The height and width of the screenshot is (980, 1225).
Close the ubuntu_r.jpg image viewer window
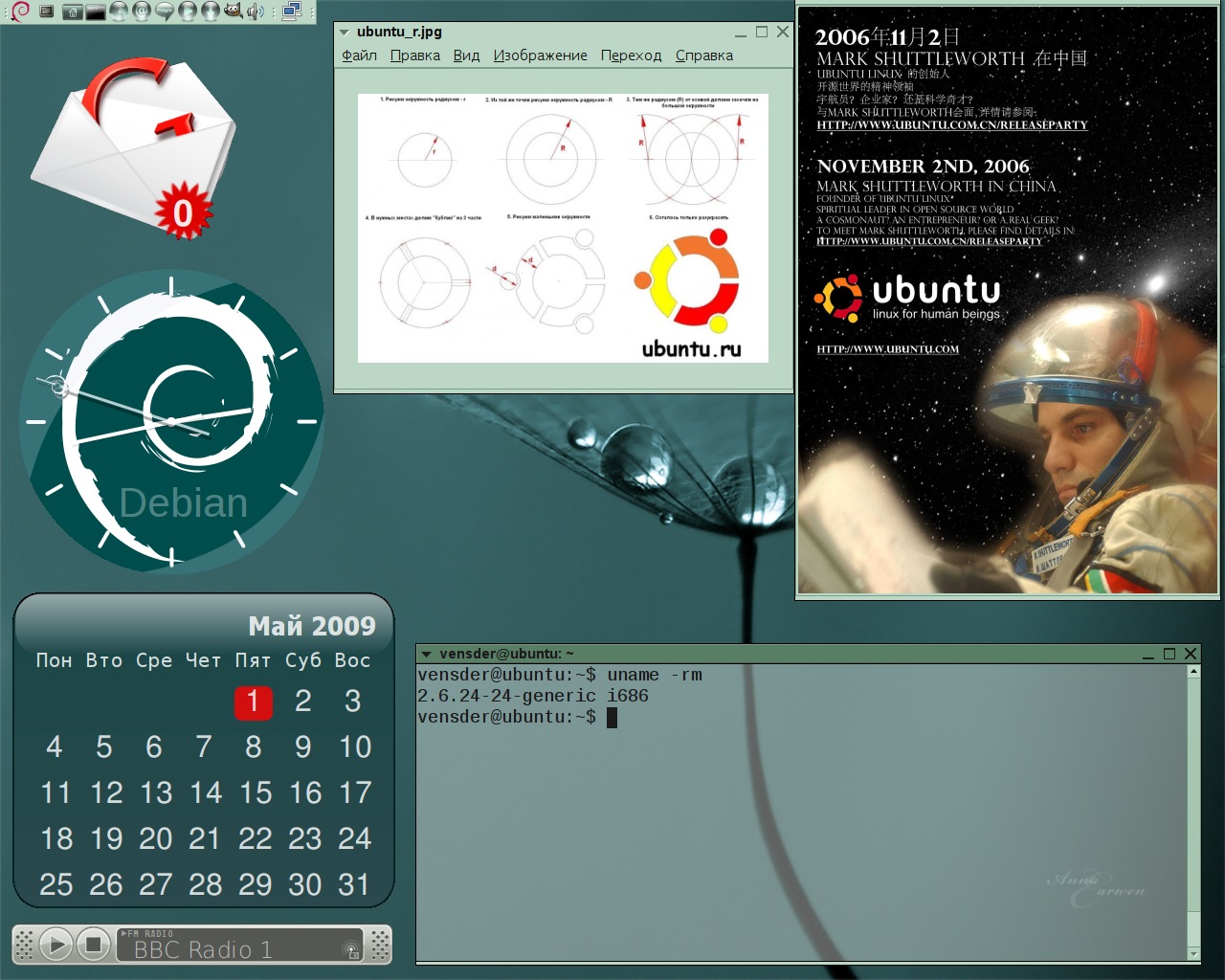point(783,32)
